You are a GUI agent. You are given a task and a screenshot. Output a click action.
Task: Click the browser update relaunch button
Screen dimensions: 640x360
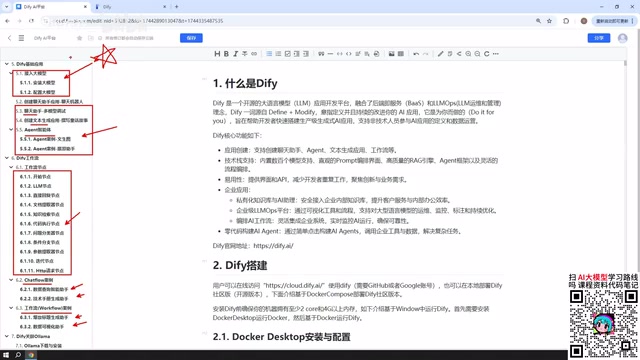(x=615, y=21)
